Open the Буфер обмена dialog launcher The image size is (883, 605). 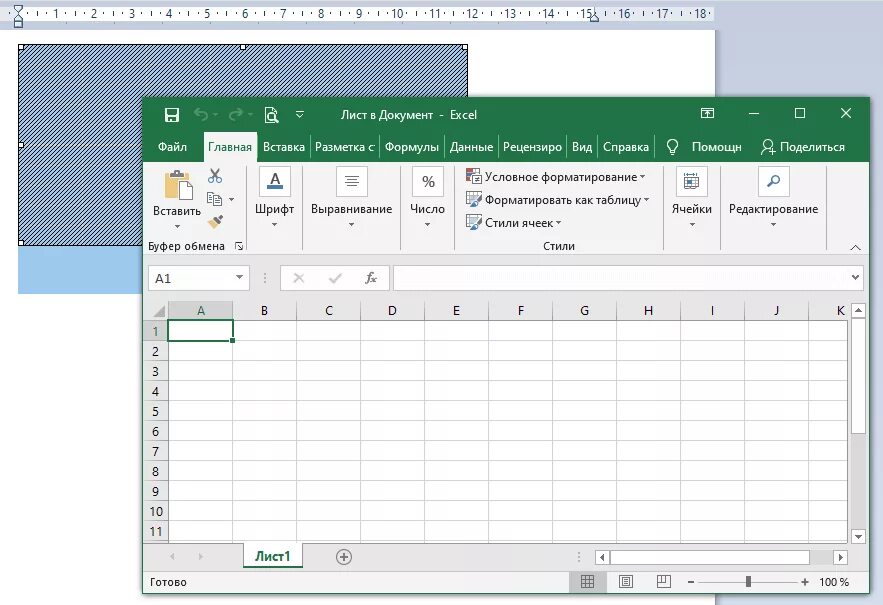[239, 246]
